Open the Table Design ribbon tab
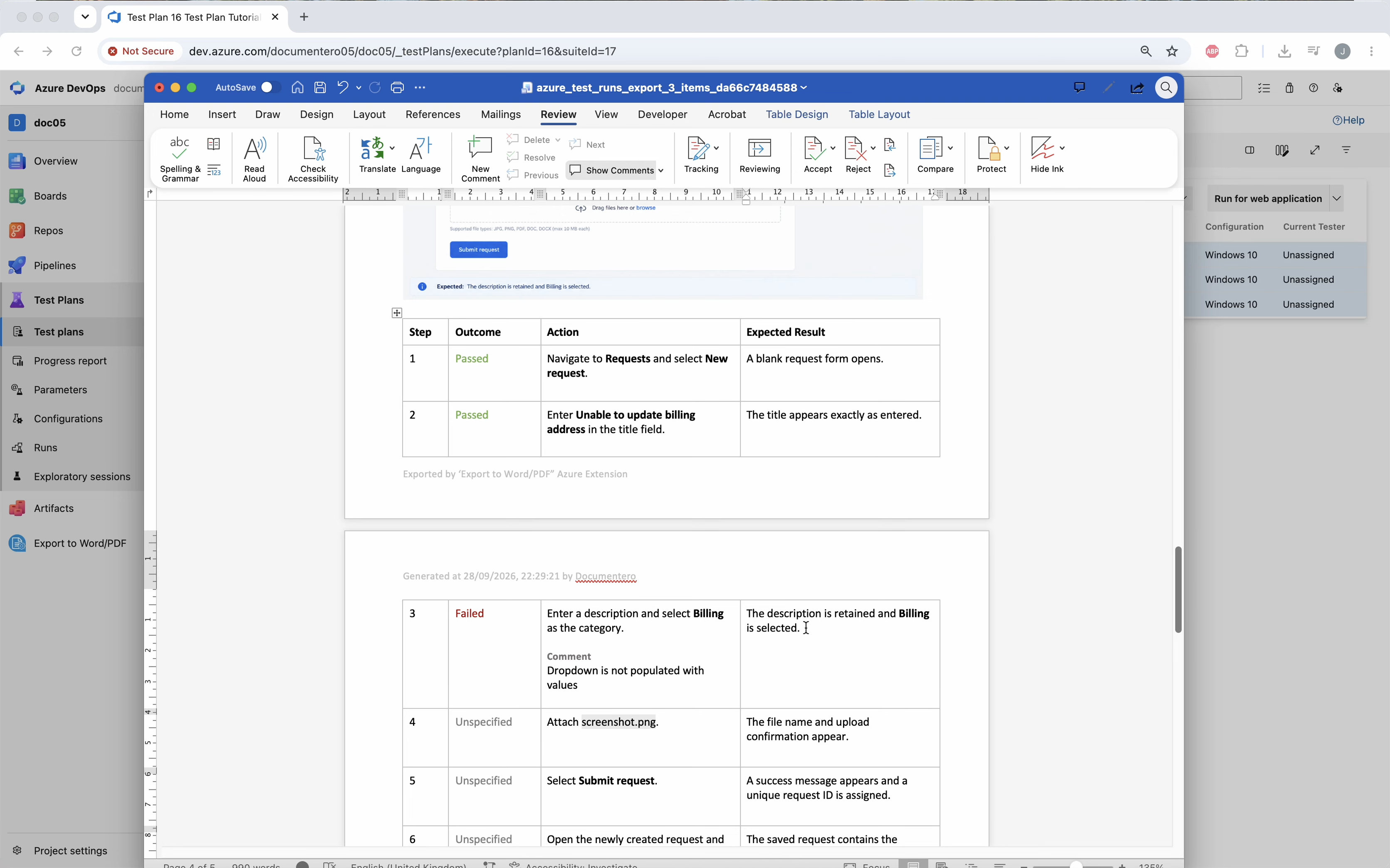Image resolution: width=1390 pixels, height=868 pixels. 796,114
